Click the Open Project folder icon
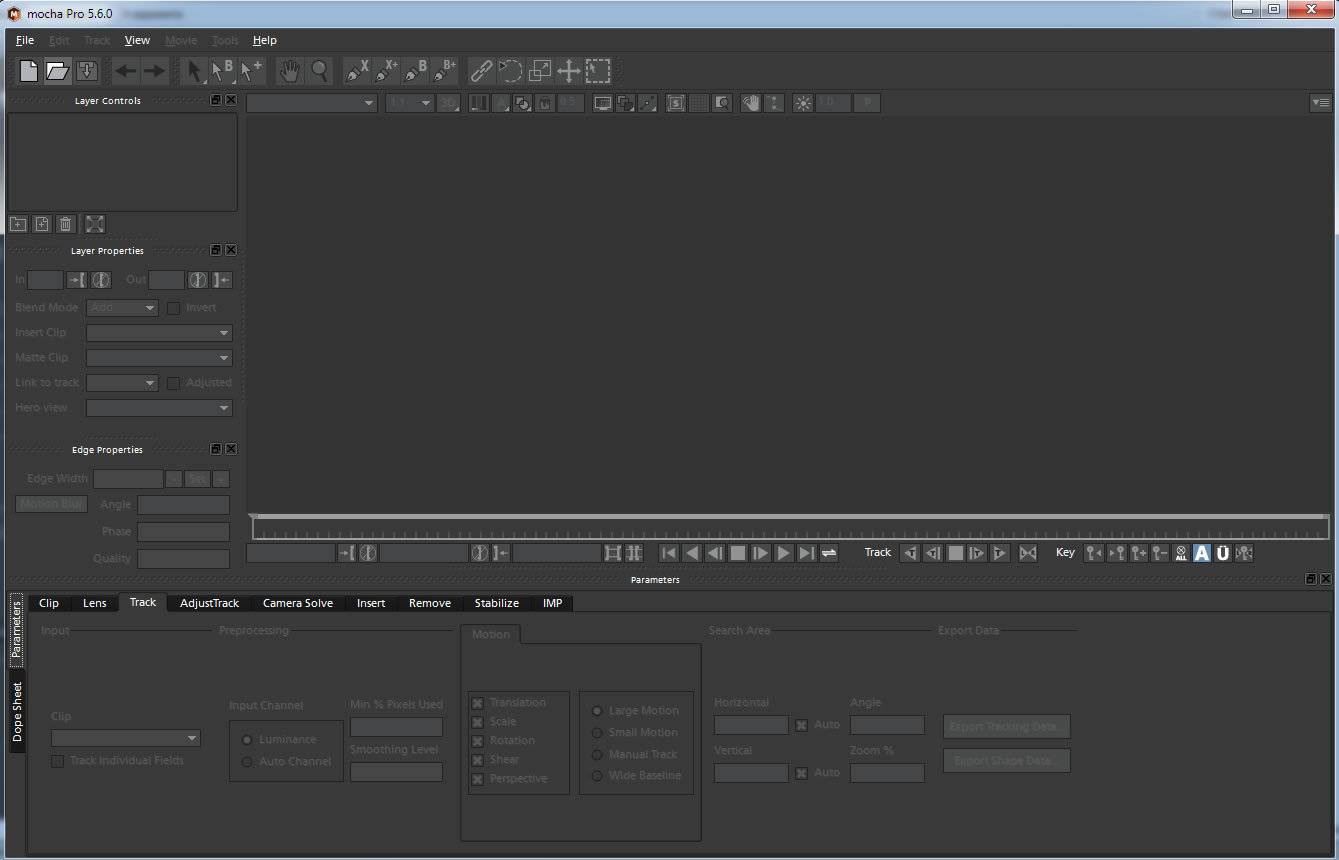 coord(58,71)
